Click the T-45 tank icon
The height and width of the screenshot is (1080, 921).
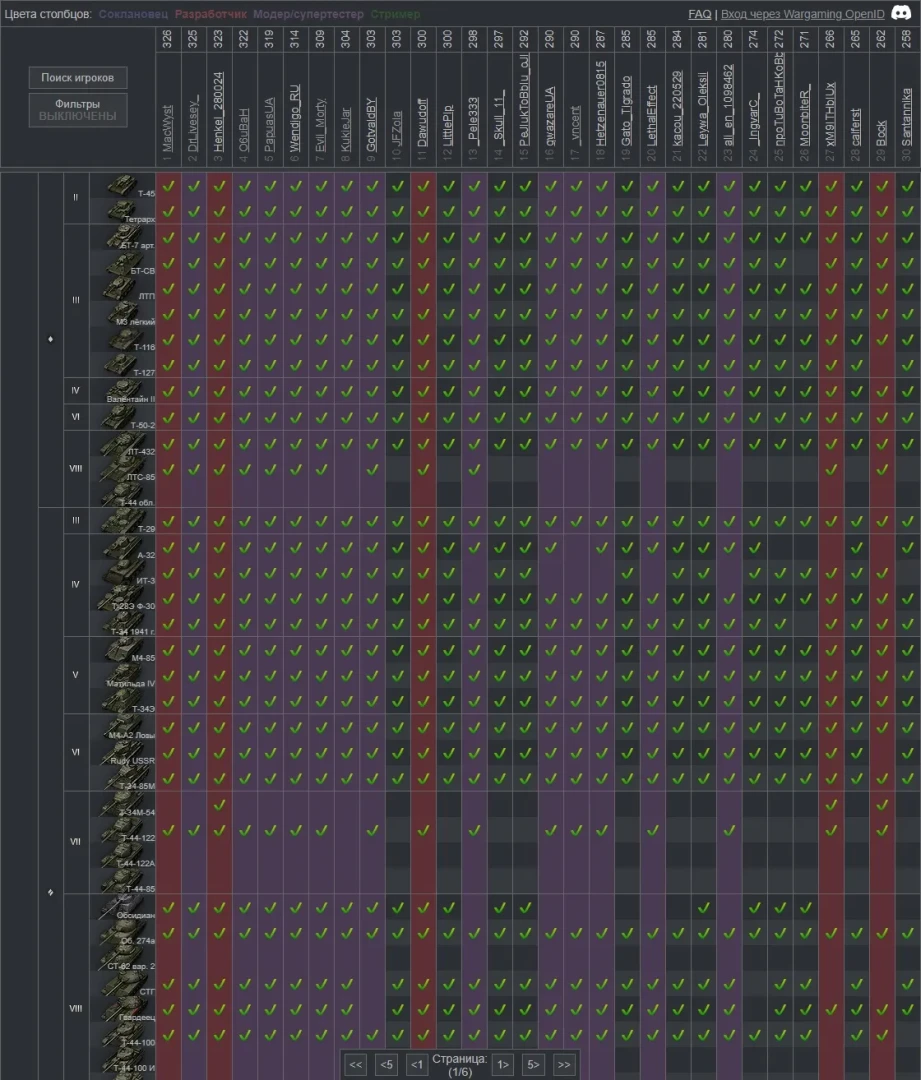point(122,186)
